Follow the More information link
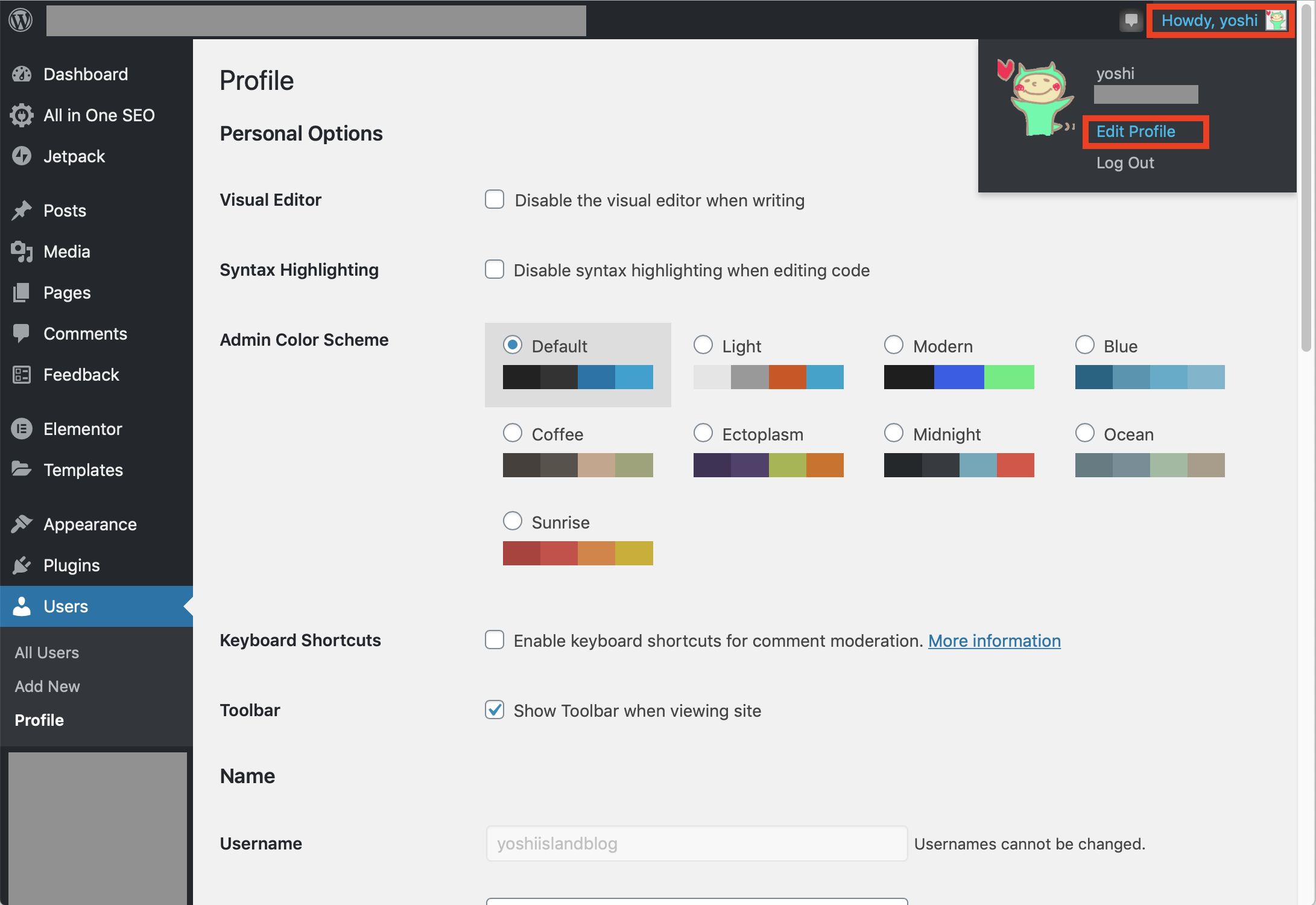The height and width of the screenshot is (905, 1316). pyautogui.click(x=995, y=641)
